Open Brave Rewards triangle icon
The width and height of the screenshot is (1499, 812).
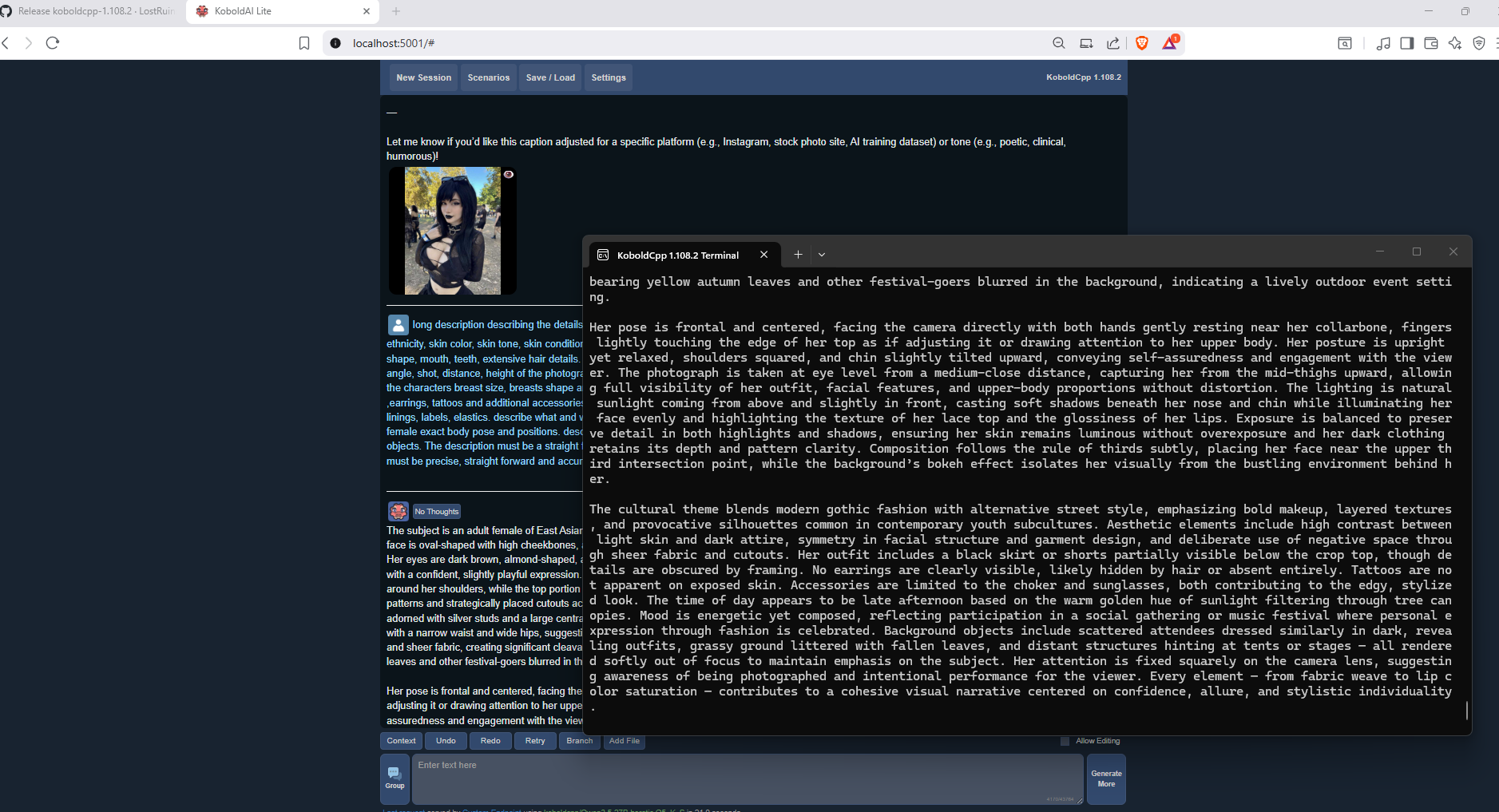click(1170, 43)
